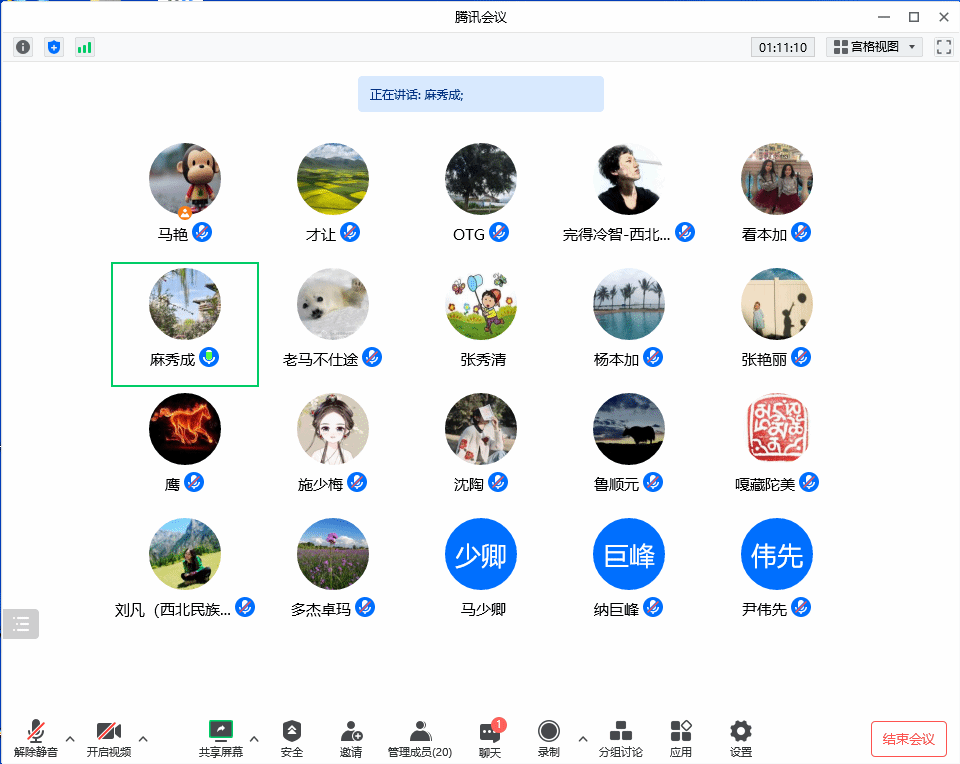This screenshot has height=764, width=960.
Task: Turn on the camera (开启视频)
Action: click(x=108, y=738)
